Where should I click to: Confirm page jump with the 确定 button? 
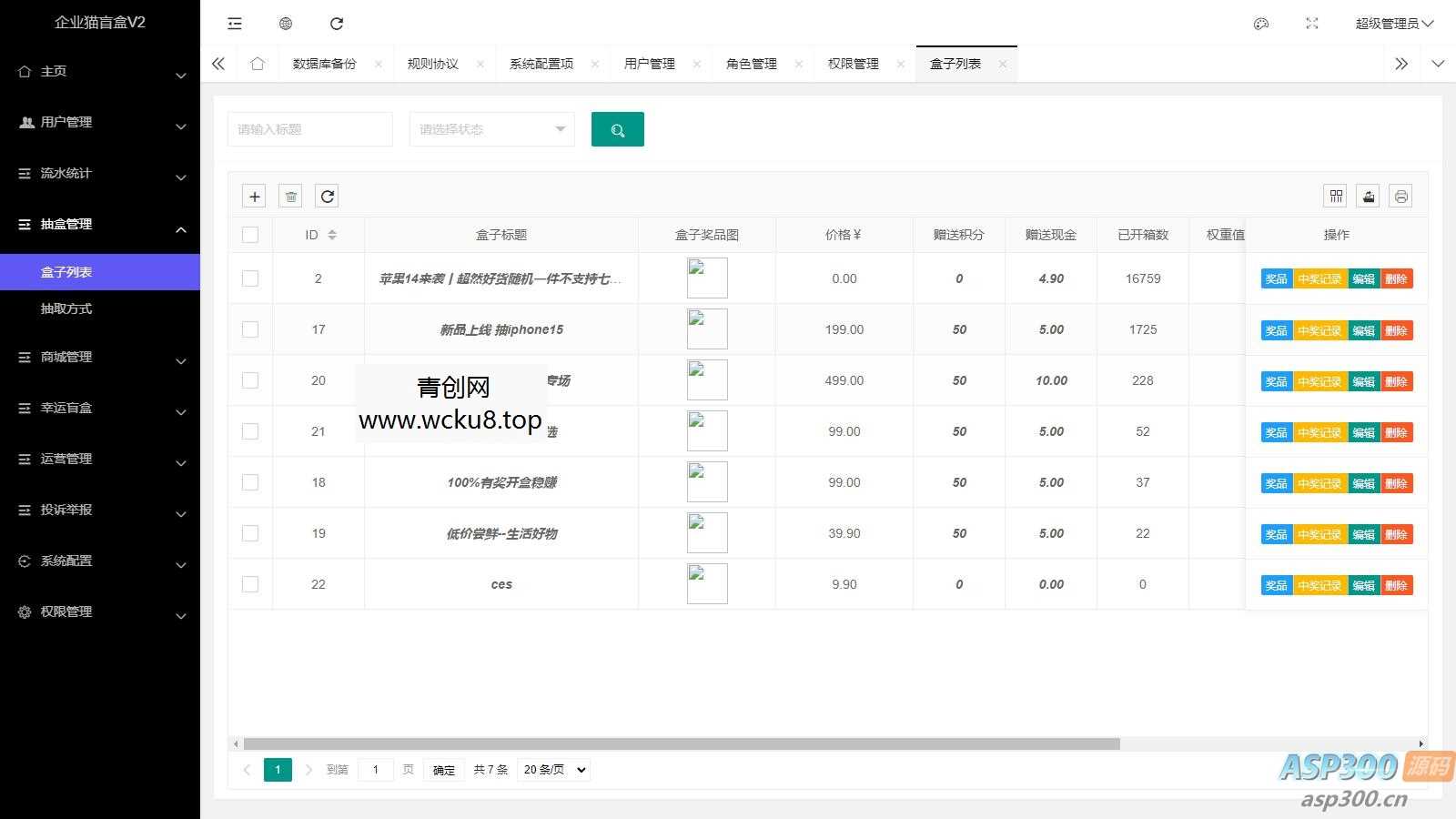tap(443, 769)
